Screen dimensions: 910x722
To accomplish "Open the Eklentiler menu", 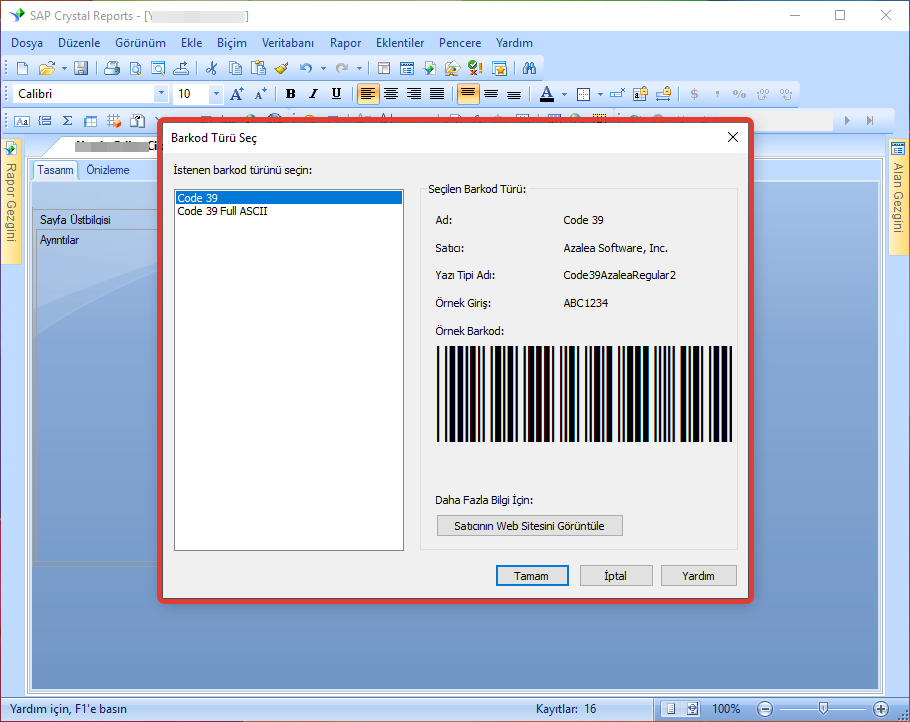I will (x=400, y=43).
